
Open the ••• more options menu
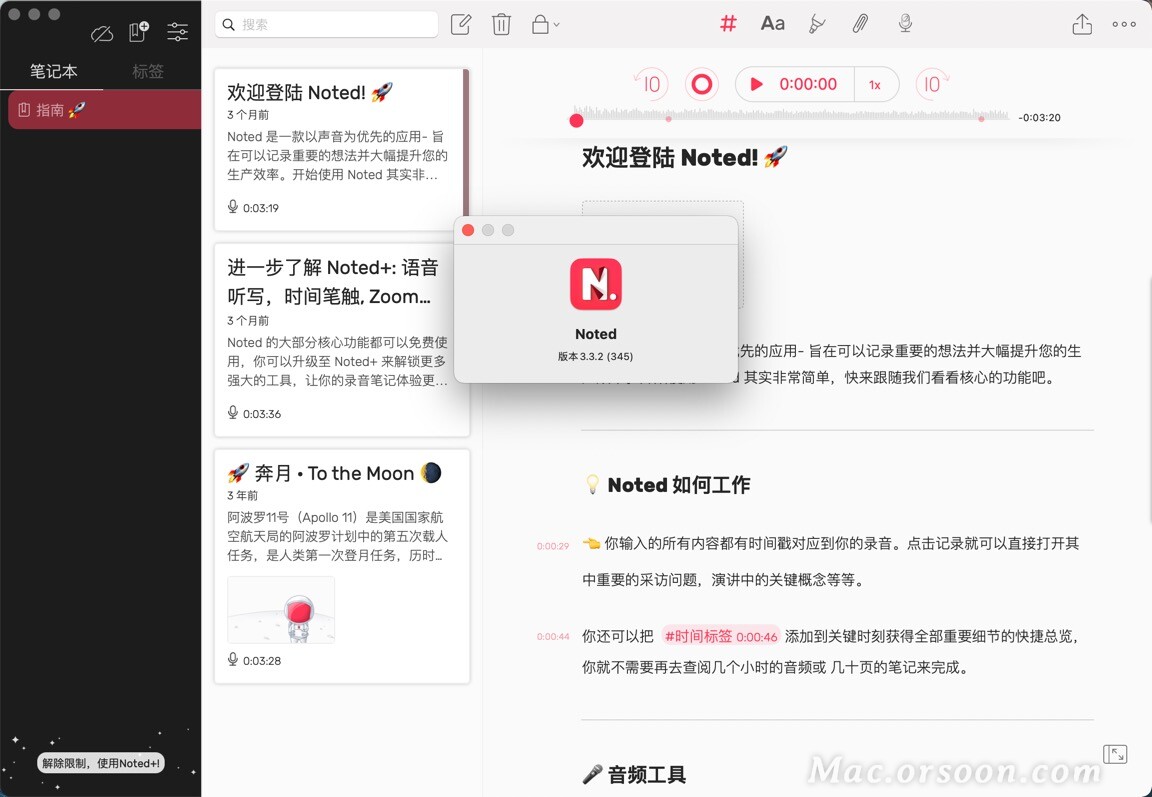1124,23
